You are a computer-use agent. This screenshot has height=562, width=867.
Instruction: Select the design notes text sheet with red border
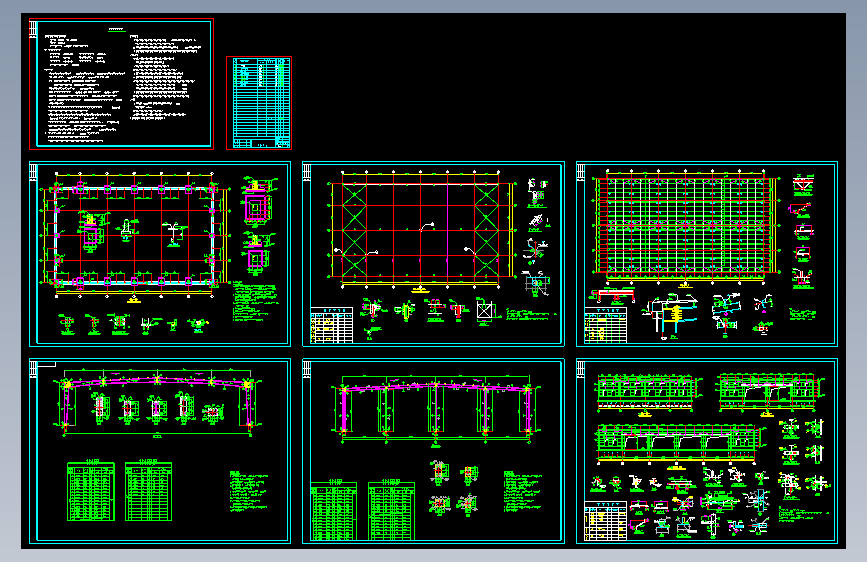click(122, 84)
